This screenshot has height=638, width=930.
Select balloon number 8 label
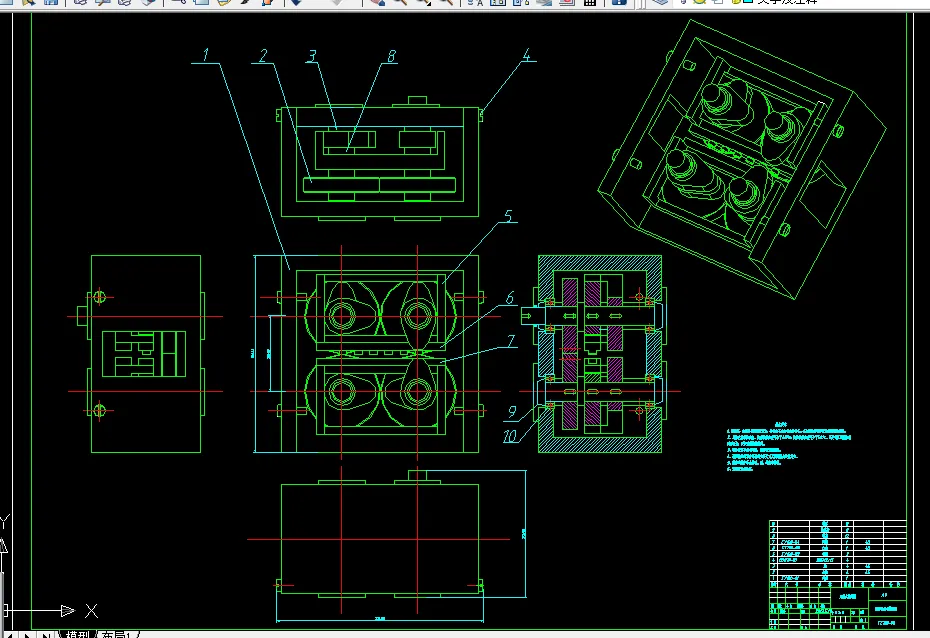tap(391, 56)
